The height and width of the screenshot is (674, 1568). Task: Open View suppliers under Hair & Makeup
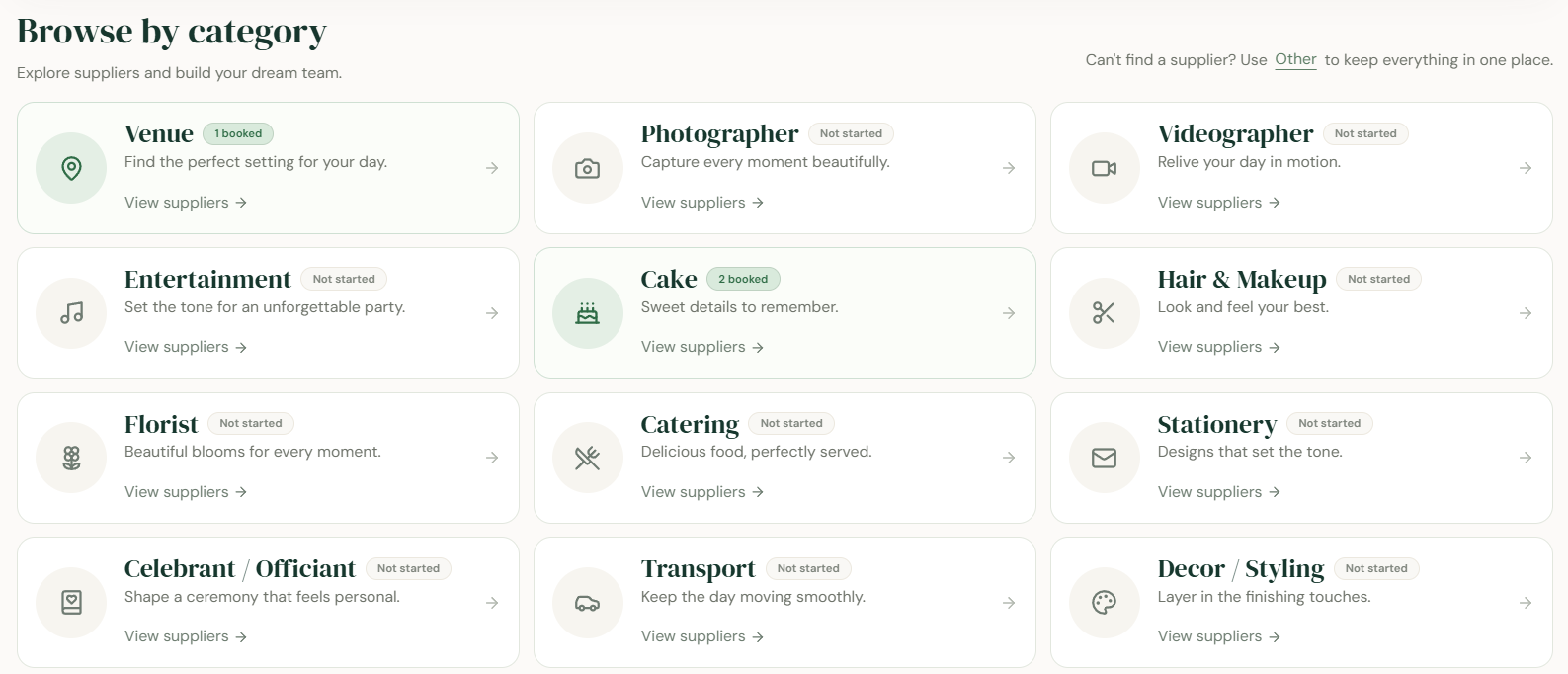coord(1219,347)
